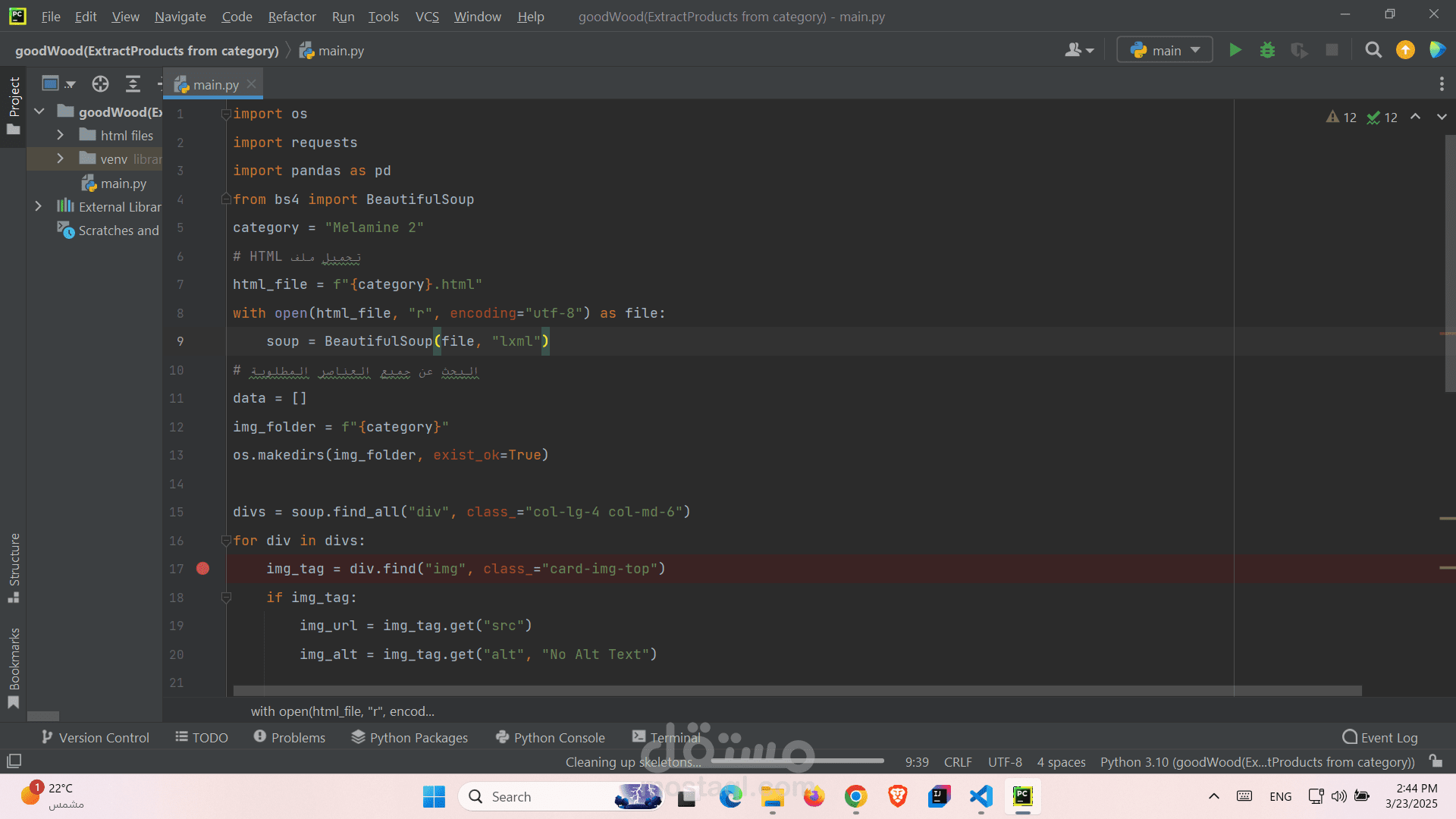Viewport: 1456px width, 819px height.
Task: Expand the html files folder
Action: tap(61, 135)
